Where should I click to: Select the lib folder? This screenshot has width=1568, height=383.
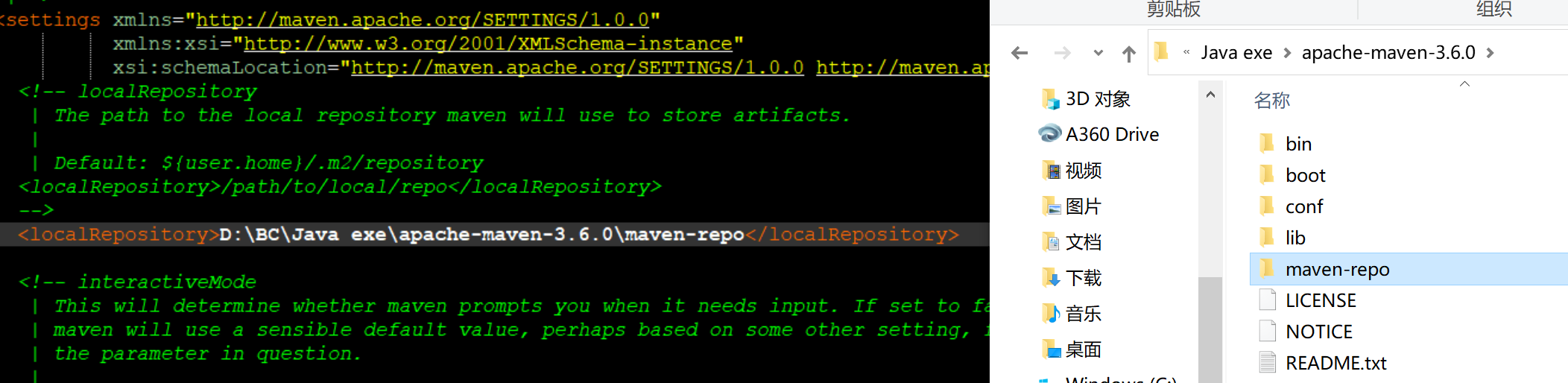[x=1295, y=238]
